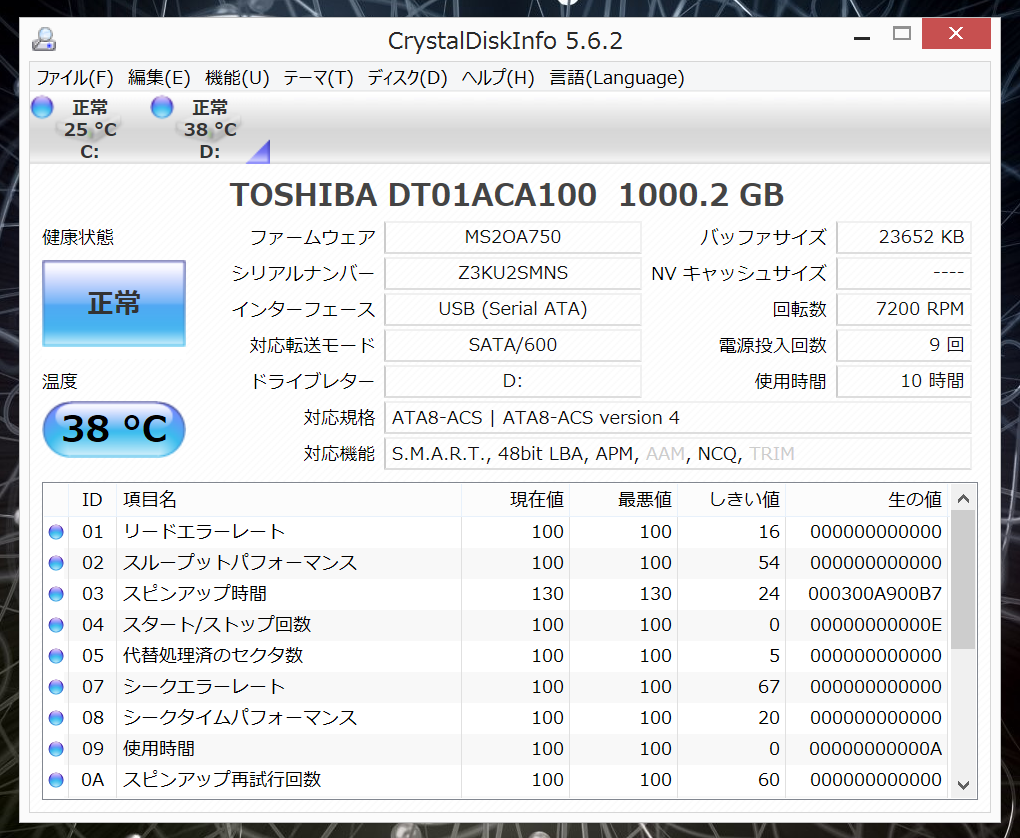Image resolution: width=1020 pixels, height=838 pixels.
Task: Click status orb for 代替処理済のセクタ数 row
Action: coord(56,656)
